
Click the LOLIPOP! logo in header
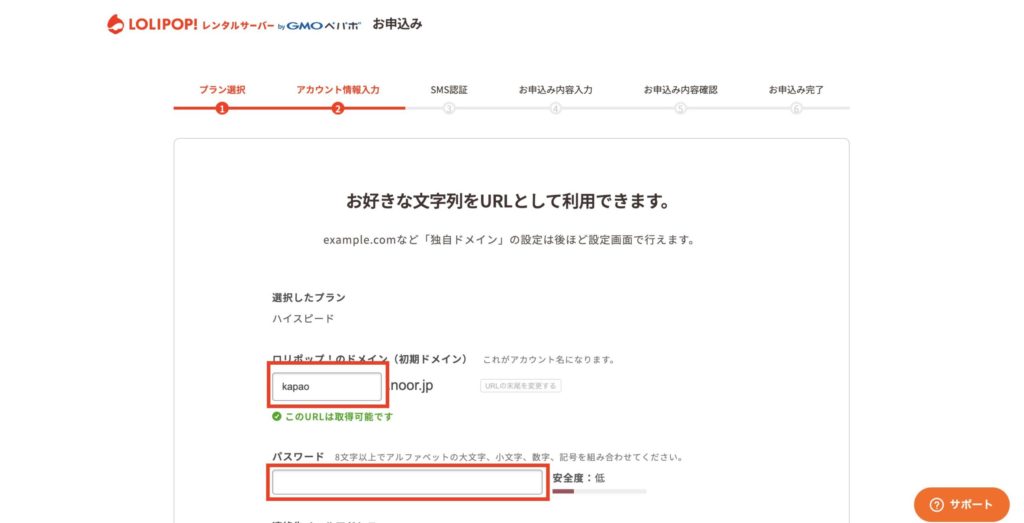point(153,24)
